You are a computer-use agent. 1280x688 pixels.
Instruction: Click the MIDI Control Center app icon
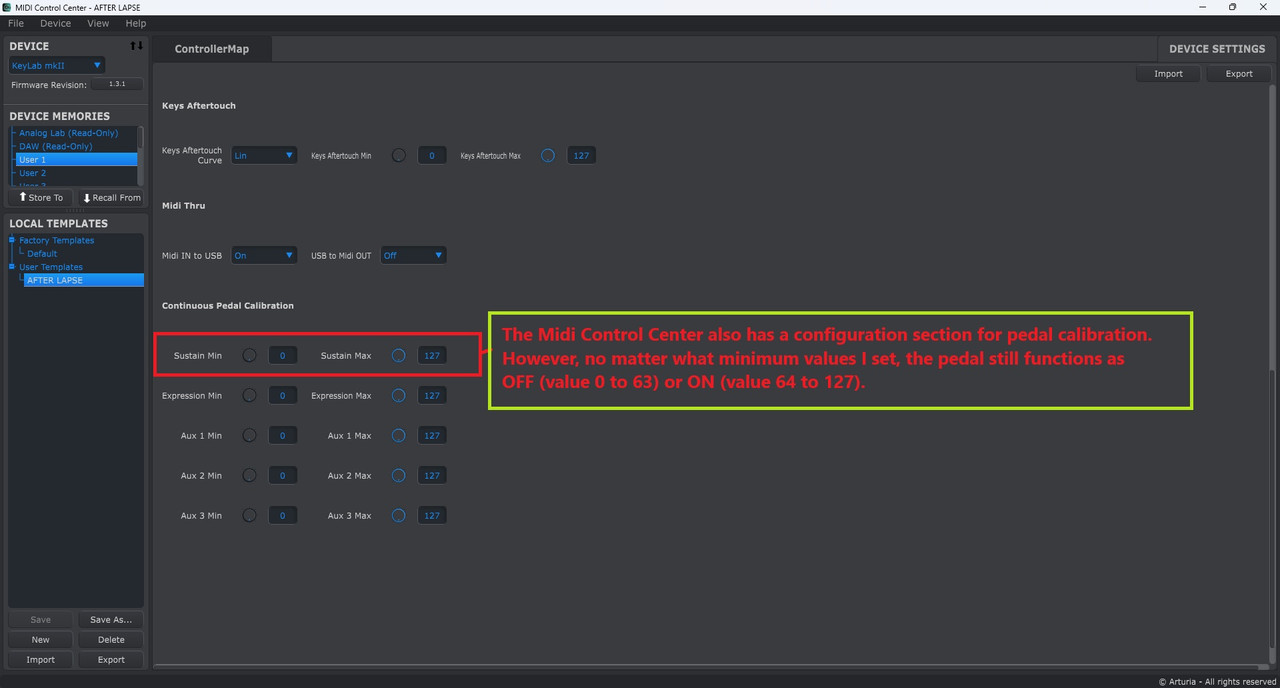pos(7,7)
